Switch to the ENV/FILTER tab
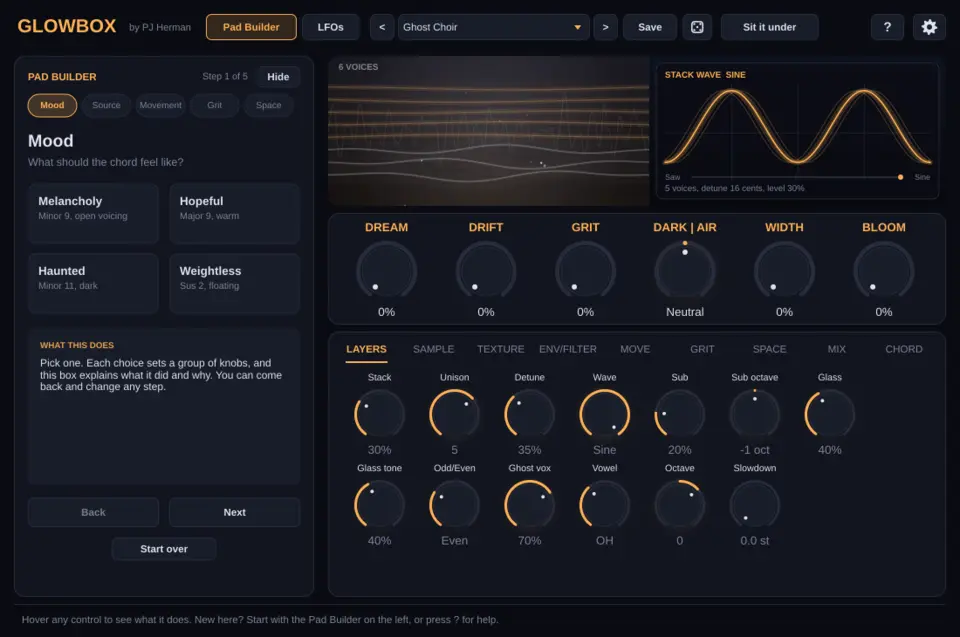960x637 pixels. click(x=568, y=349)
